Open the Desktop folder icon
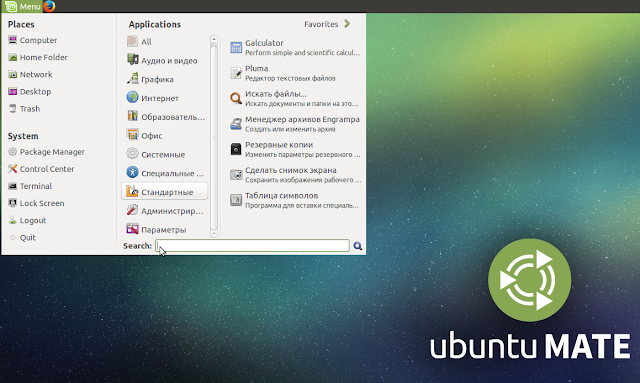 pos(13,91)
